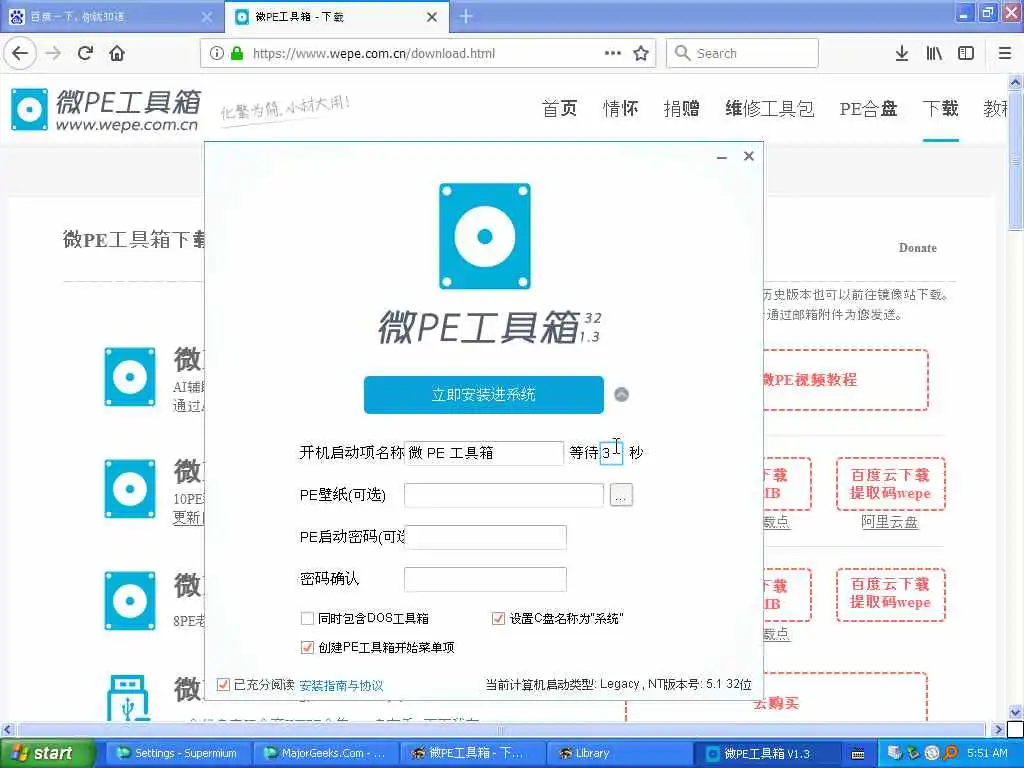The image size is (1024, 768).
Task: Open the PE合盘 navigation item
Action: 869,108
